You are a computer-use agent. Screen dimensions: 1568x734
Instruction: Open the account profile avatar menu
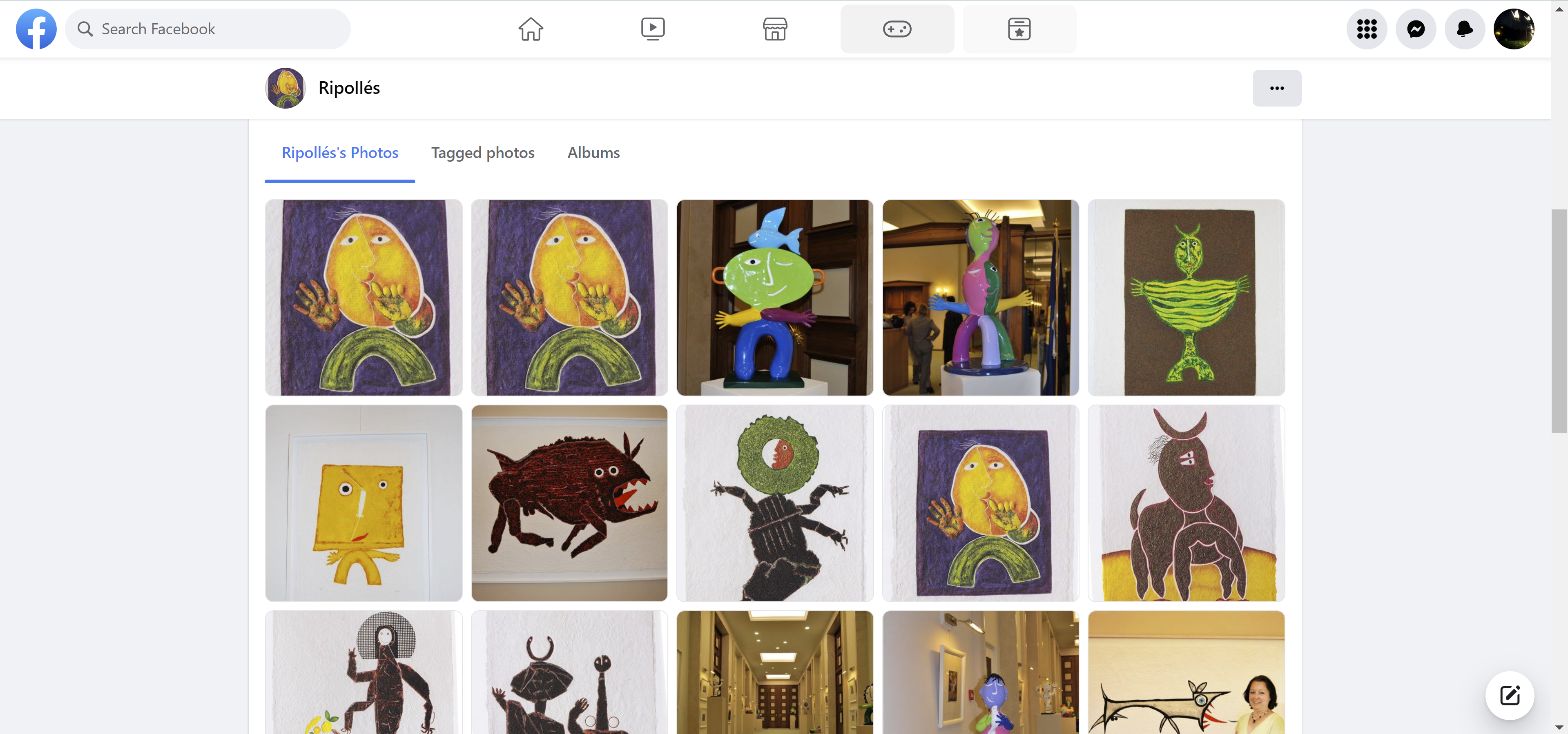pyautogui.click(x=1514, y=29)
